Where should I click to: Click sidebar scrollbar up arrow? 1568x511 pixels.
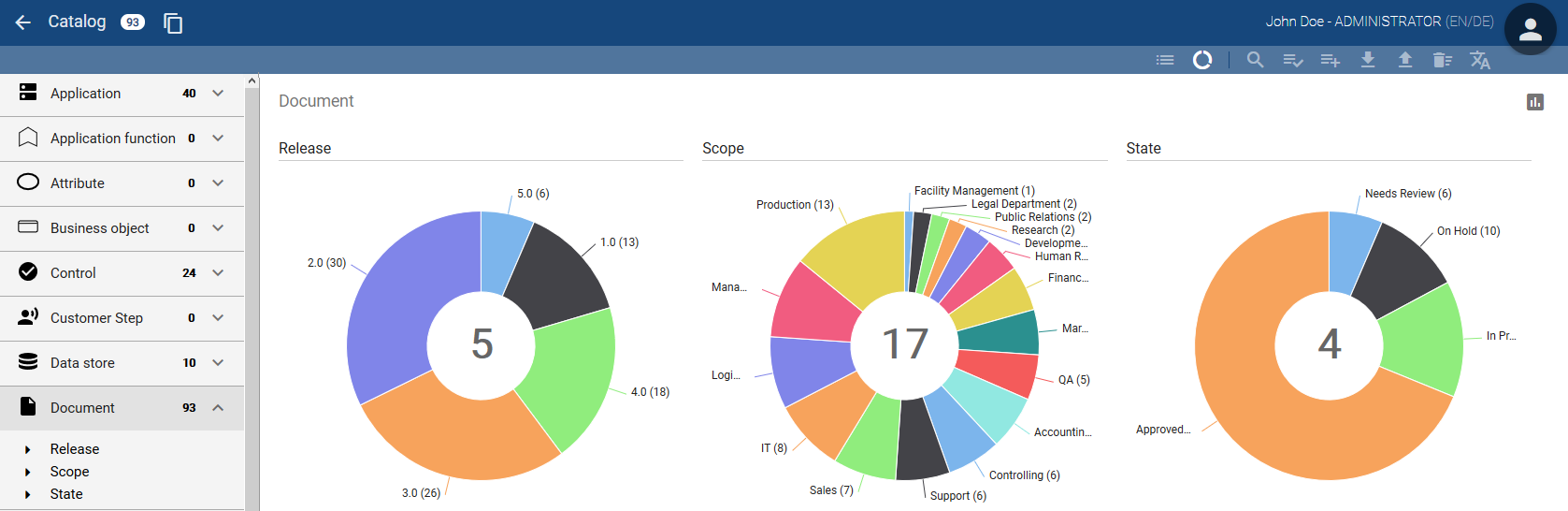(x=252, y=81)
